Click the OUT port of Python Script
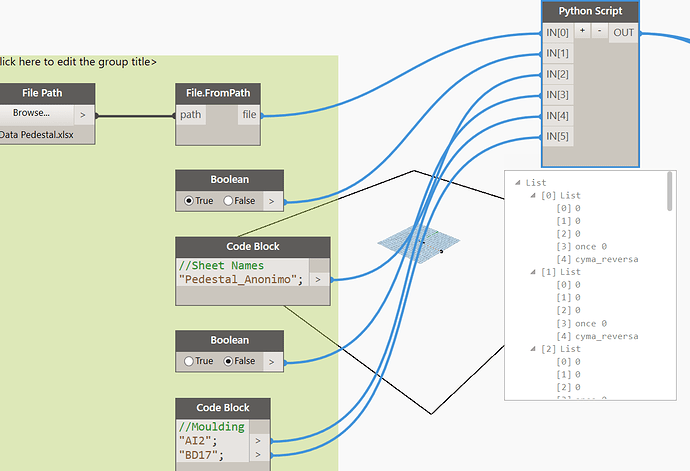Screen dimensions: 690x471 623,33
